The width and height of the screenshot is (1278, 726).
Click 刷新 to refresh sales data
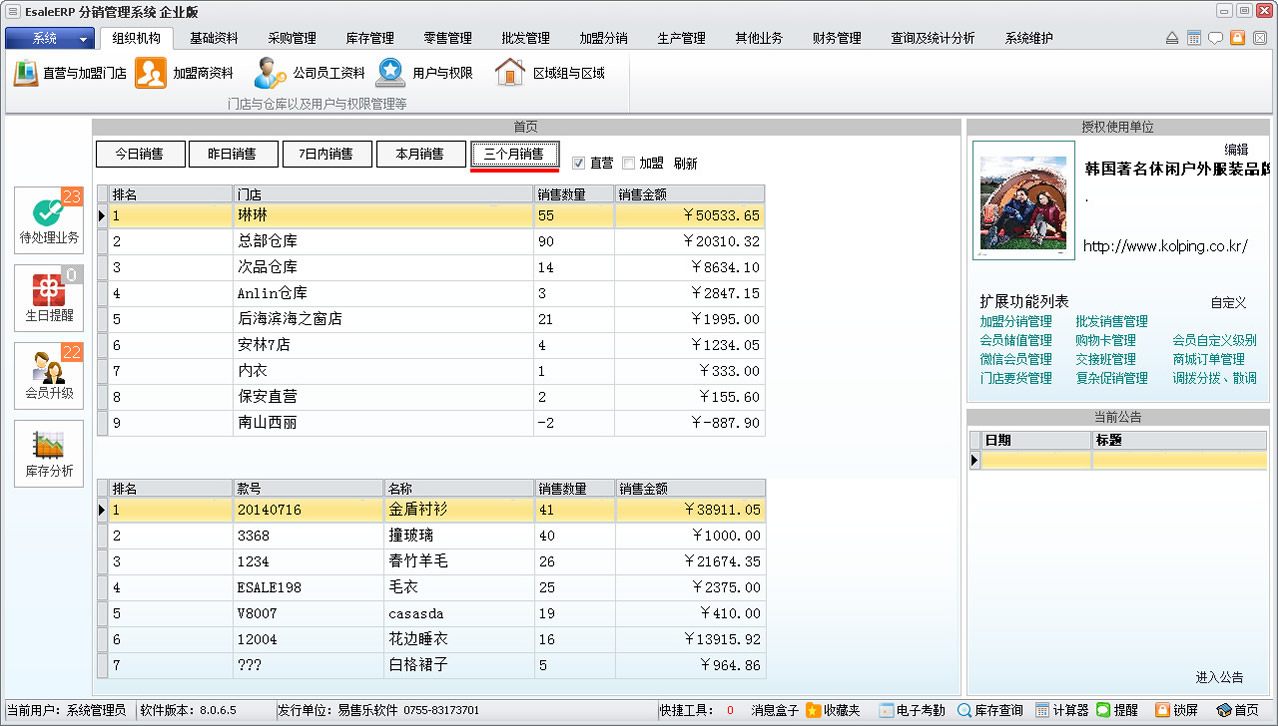tap(685, 164)
